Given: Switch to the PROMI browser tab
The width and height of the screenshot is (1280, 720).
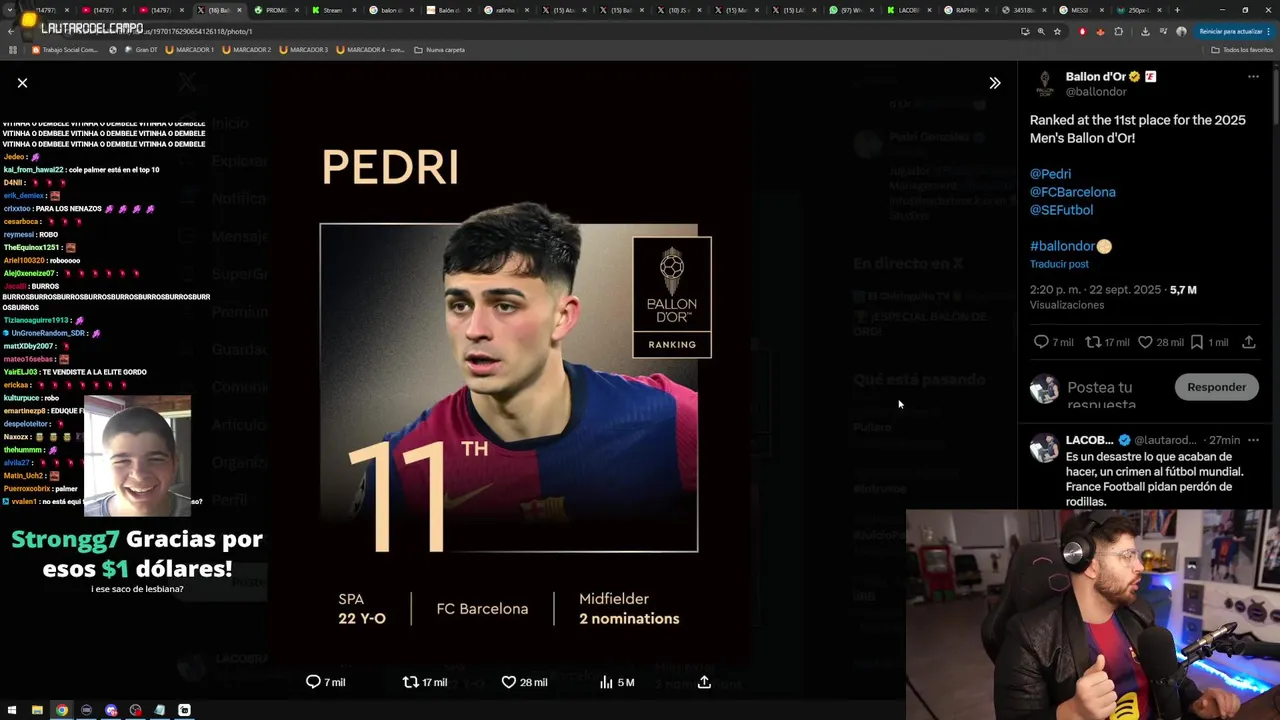Looking at the screenshot, I should pos(276,10).
